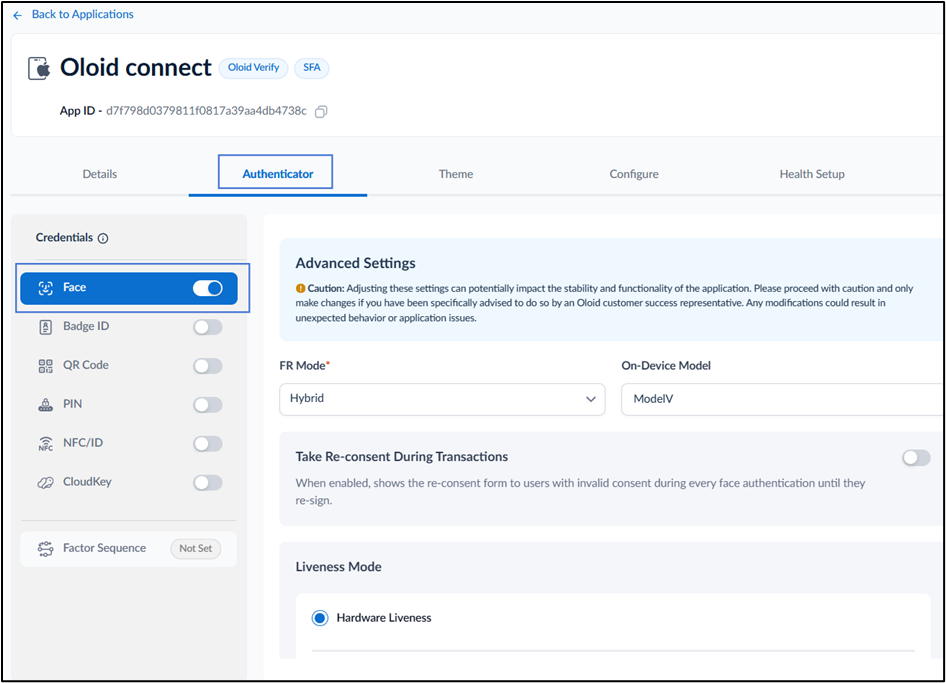This screenshot has width=946, height=683.
Task: Click the Apple device app icon
Action: pos(39,68)
